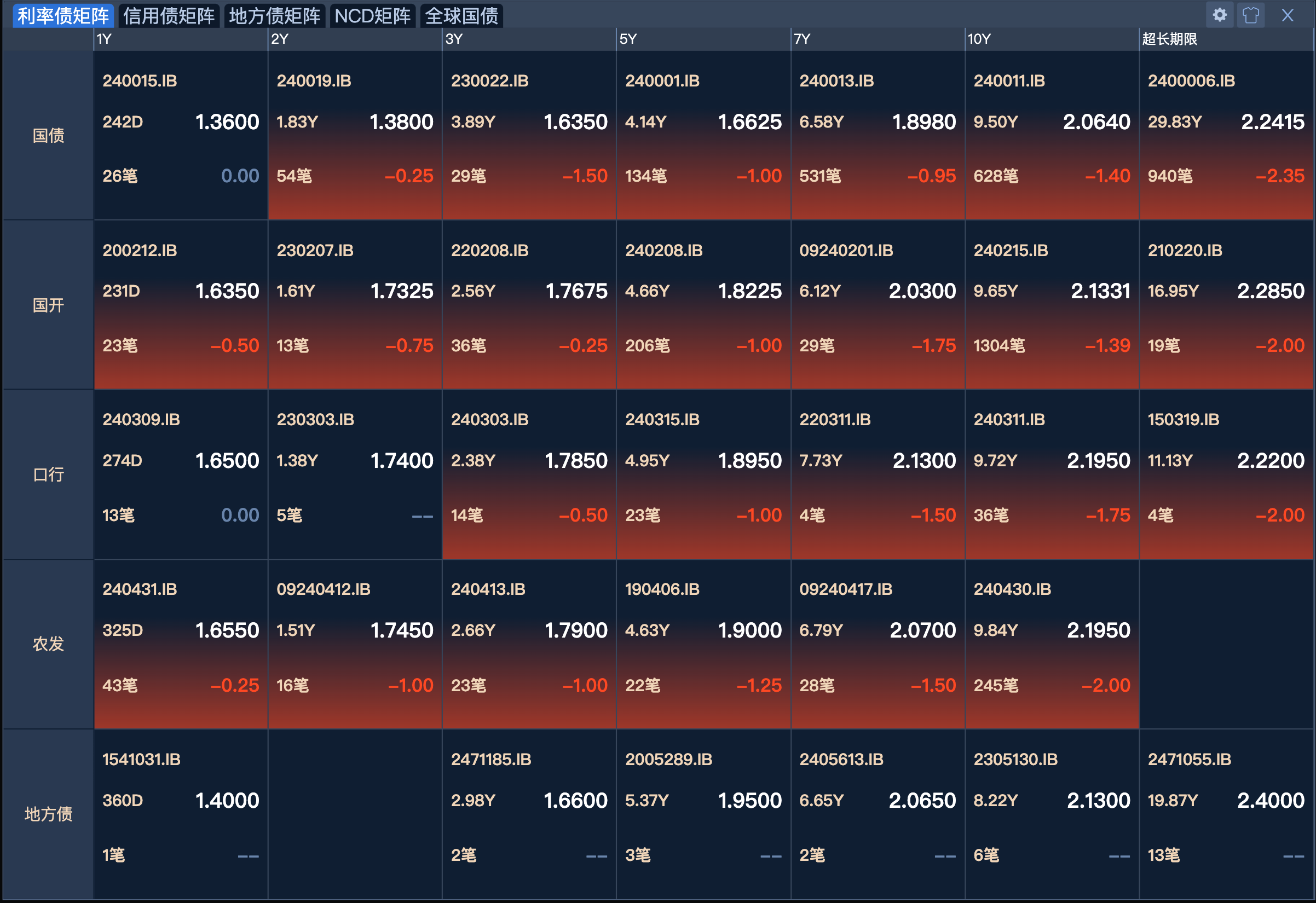This screenshot has height=903, width=1316.
Task: Click the 5Y column header
Action: [628, 39]
